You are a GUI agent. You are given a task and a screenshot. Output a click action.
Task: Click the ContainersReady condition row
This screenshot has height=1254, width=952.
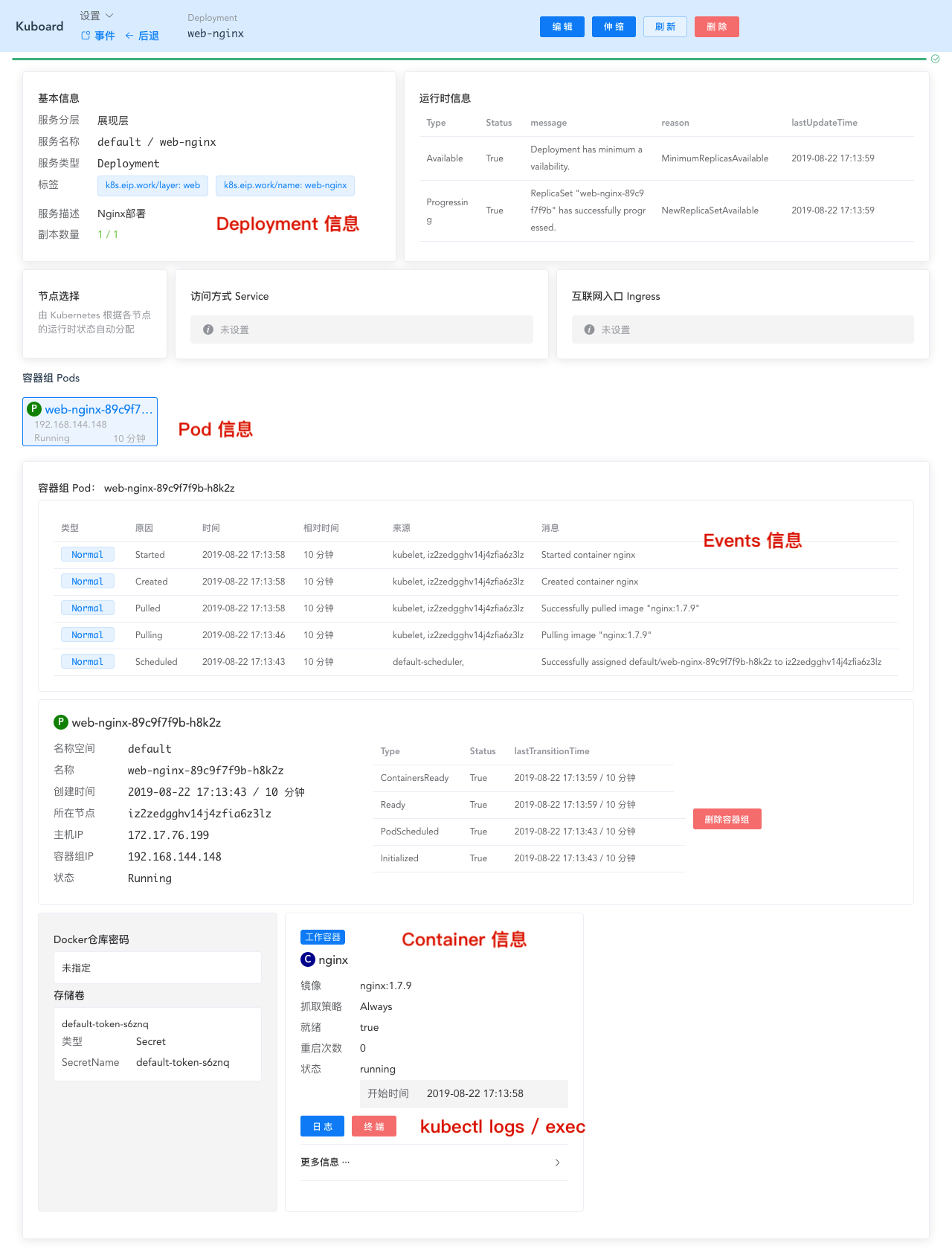coord(524,778)
